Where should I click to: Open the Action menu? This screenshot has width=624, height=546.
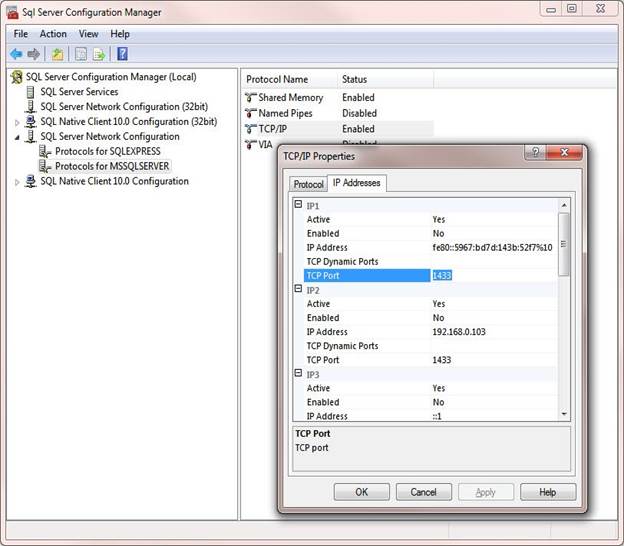(53, 34)
